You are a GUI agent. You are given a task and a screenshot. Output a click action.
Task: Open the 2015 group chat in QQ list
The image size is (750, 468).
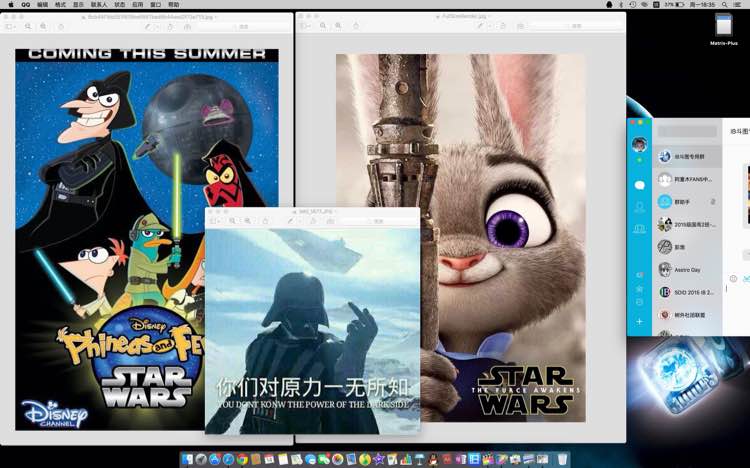pyautogui.click(x=687, y=224)
